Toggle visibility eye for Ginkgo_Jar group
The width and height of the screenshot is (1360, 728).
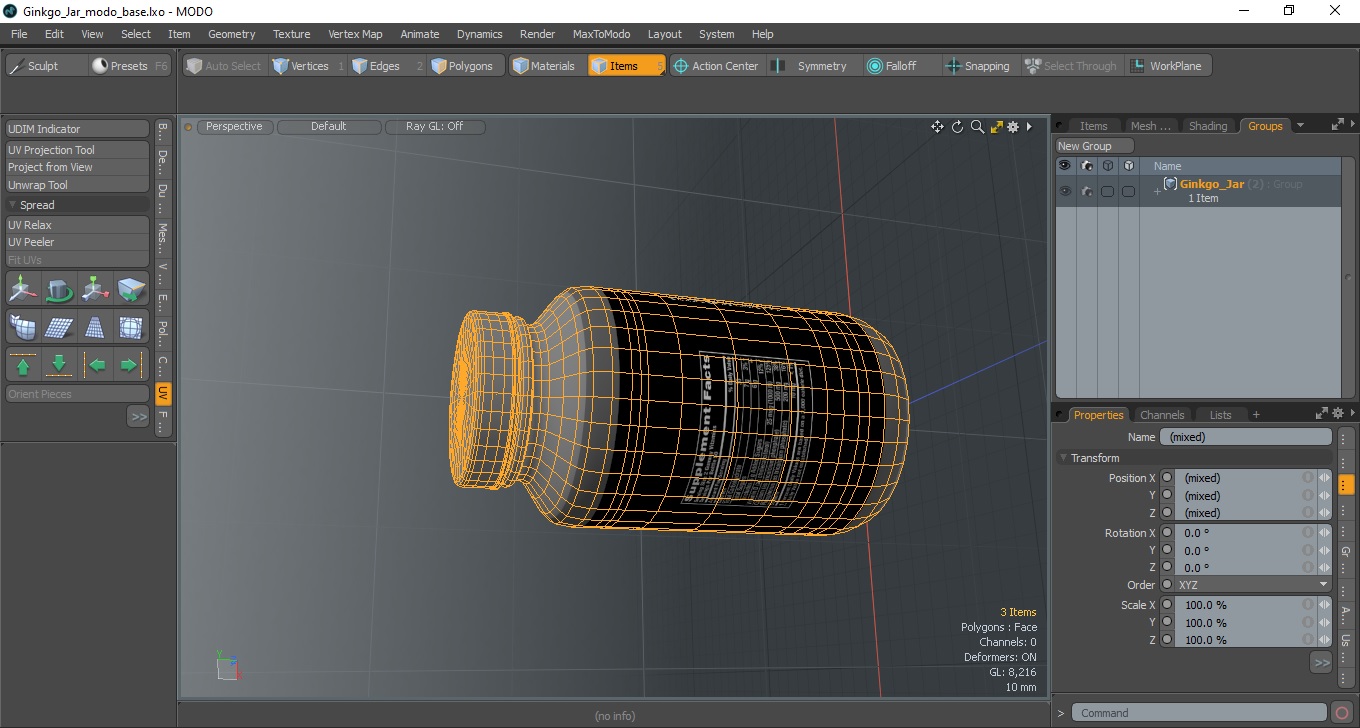(1065, 191)
